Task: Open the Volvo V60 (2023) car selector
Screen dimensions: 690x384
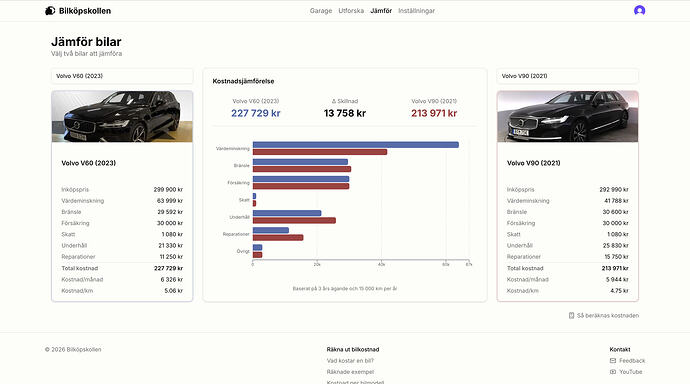Action: point(122,76)
